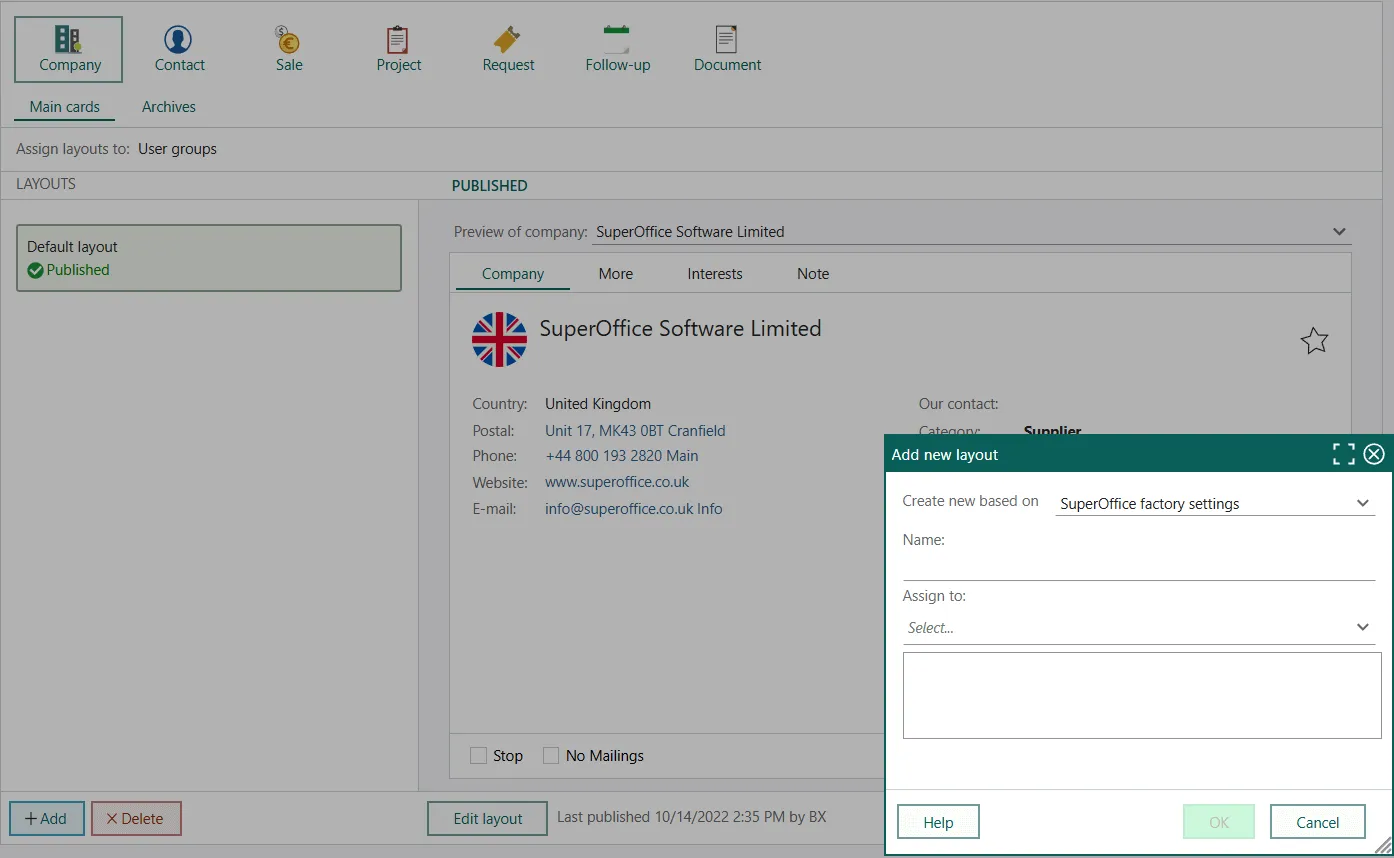Screen dimensions: 1394x858
Task: Click Cancel in the dialog
Action: point(1317,822)
